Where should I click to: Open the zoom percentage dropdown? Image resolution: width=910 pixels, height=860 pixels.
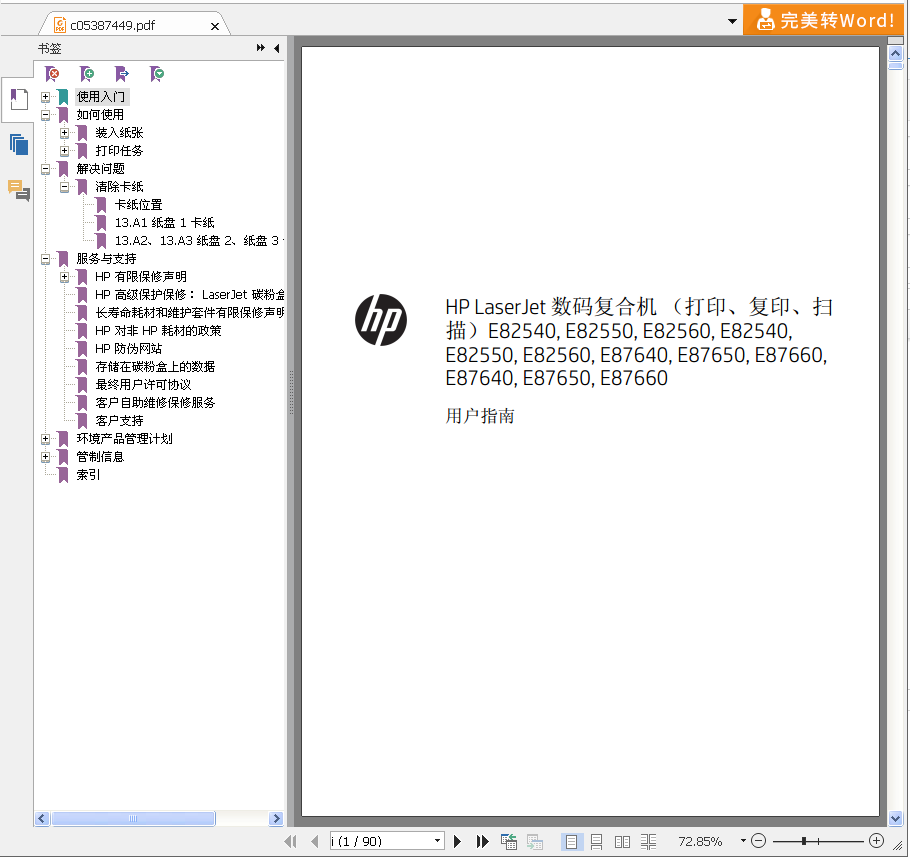pyautogui.click(x=743, y=841)
